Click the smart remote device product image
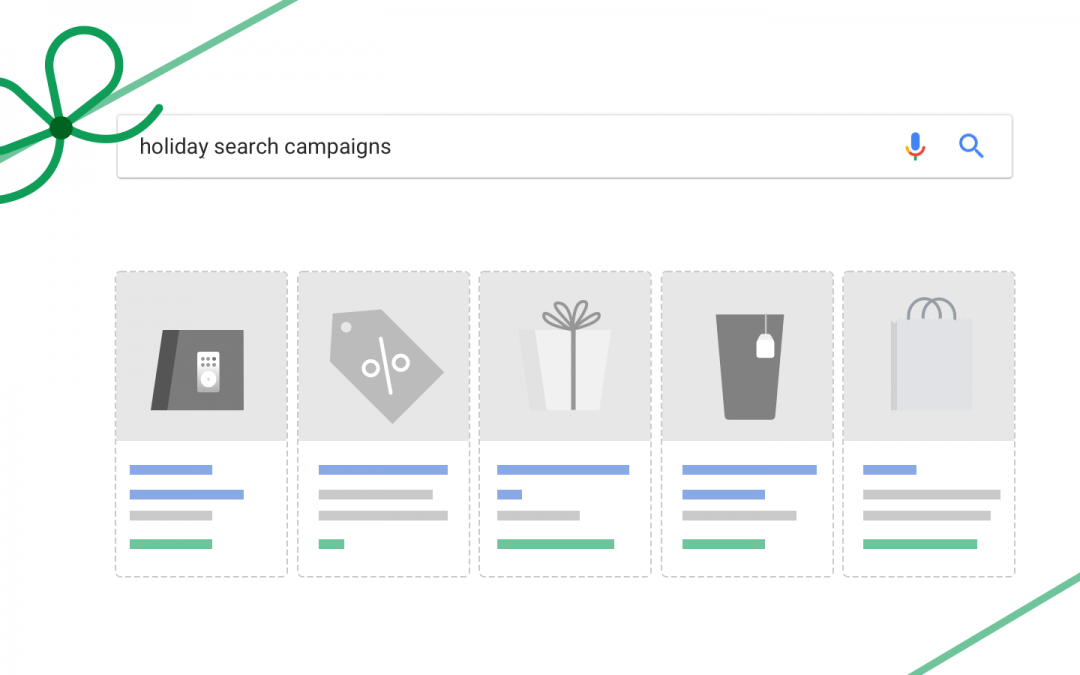 click(198, 370)
